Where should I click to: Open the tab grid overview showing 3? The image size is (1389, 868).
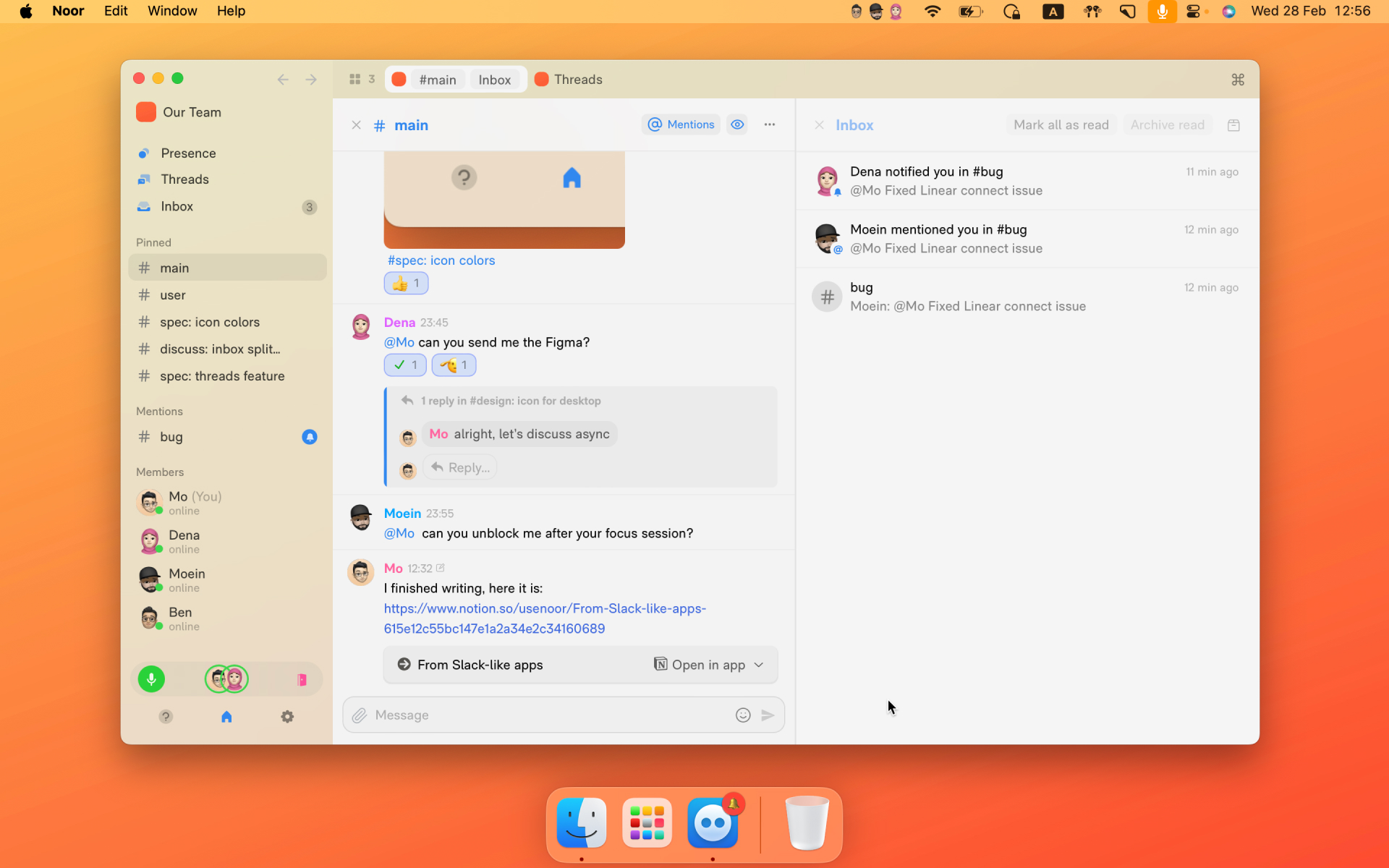click(362, 80)
